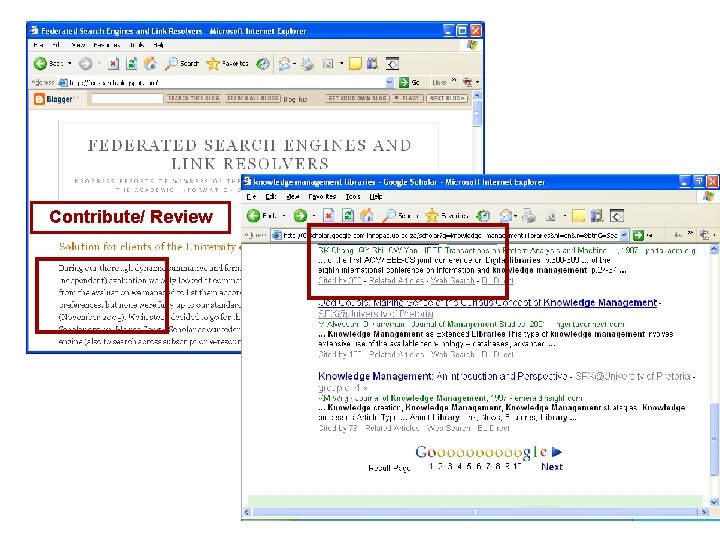The height and width of the screenshot is (540, 720).
Task: Click green Go arrow in Google Scholar window
Action: click(638, 235)
